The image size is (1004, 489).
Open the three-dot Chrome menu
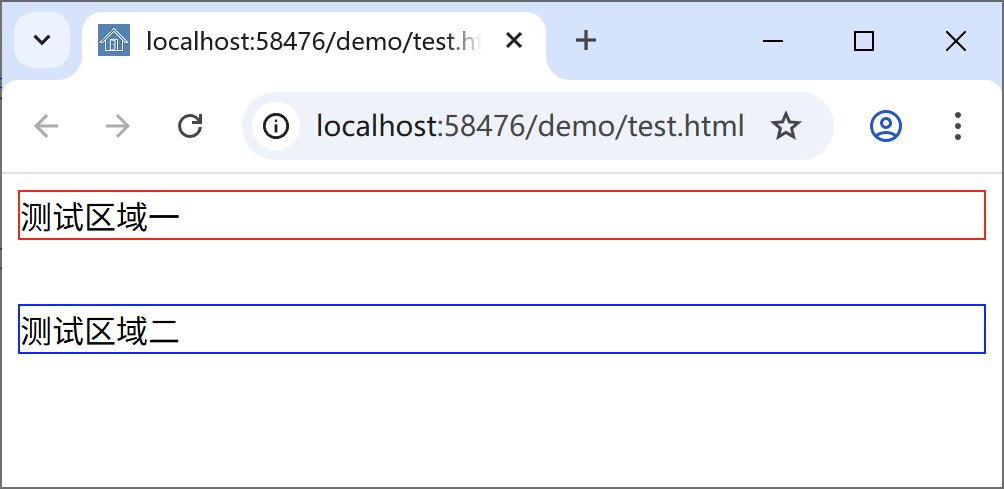coord(957,126)
